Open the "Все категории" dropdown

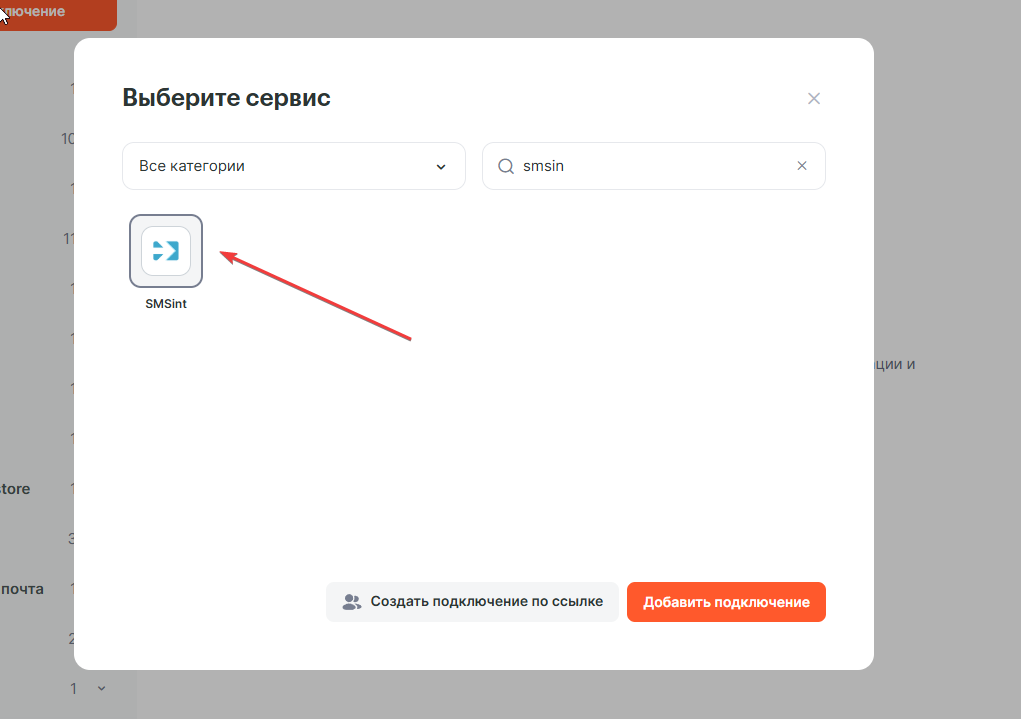click(x=293, y=166)
